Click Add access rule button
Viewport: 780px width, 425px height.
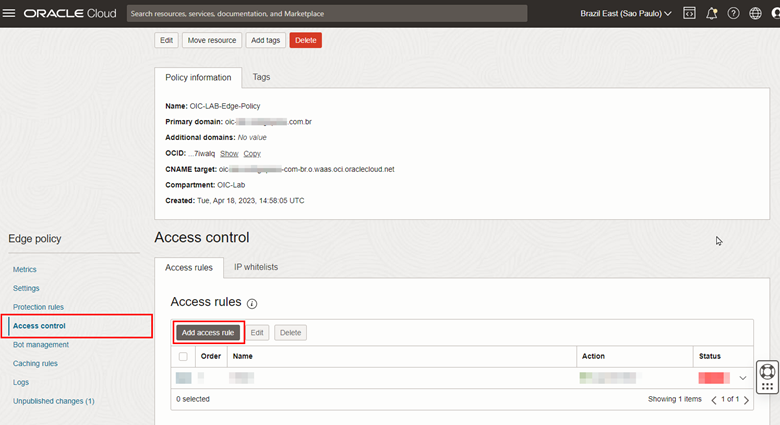[x=208, y=332]
